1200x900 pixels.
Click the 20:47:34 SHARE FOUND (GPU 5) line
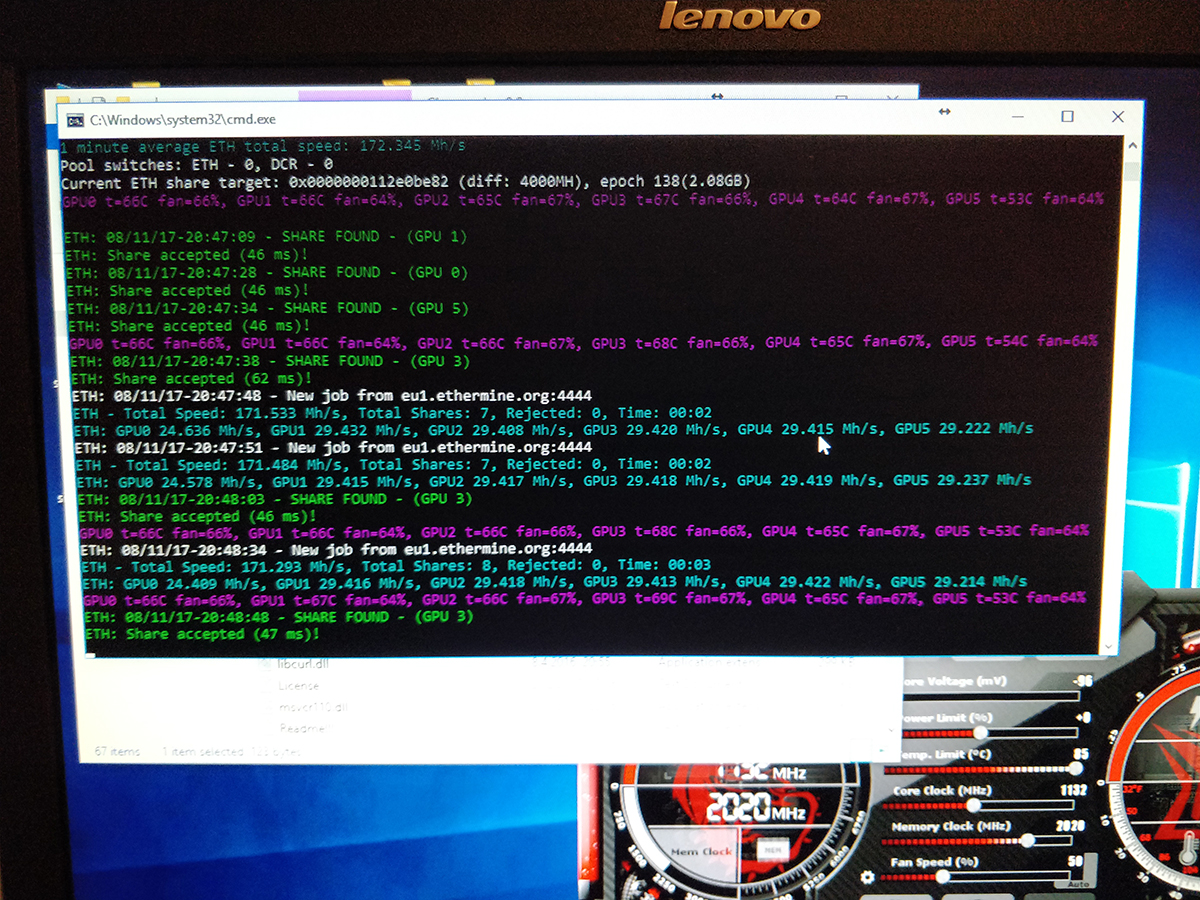tap(266, 308)
